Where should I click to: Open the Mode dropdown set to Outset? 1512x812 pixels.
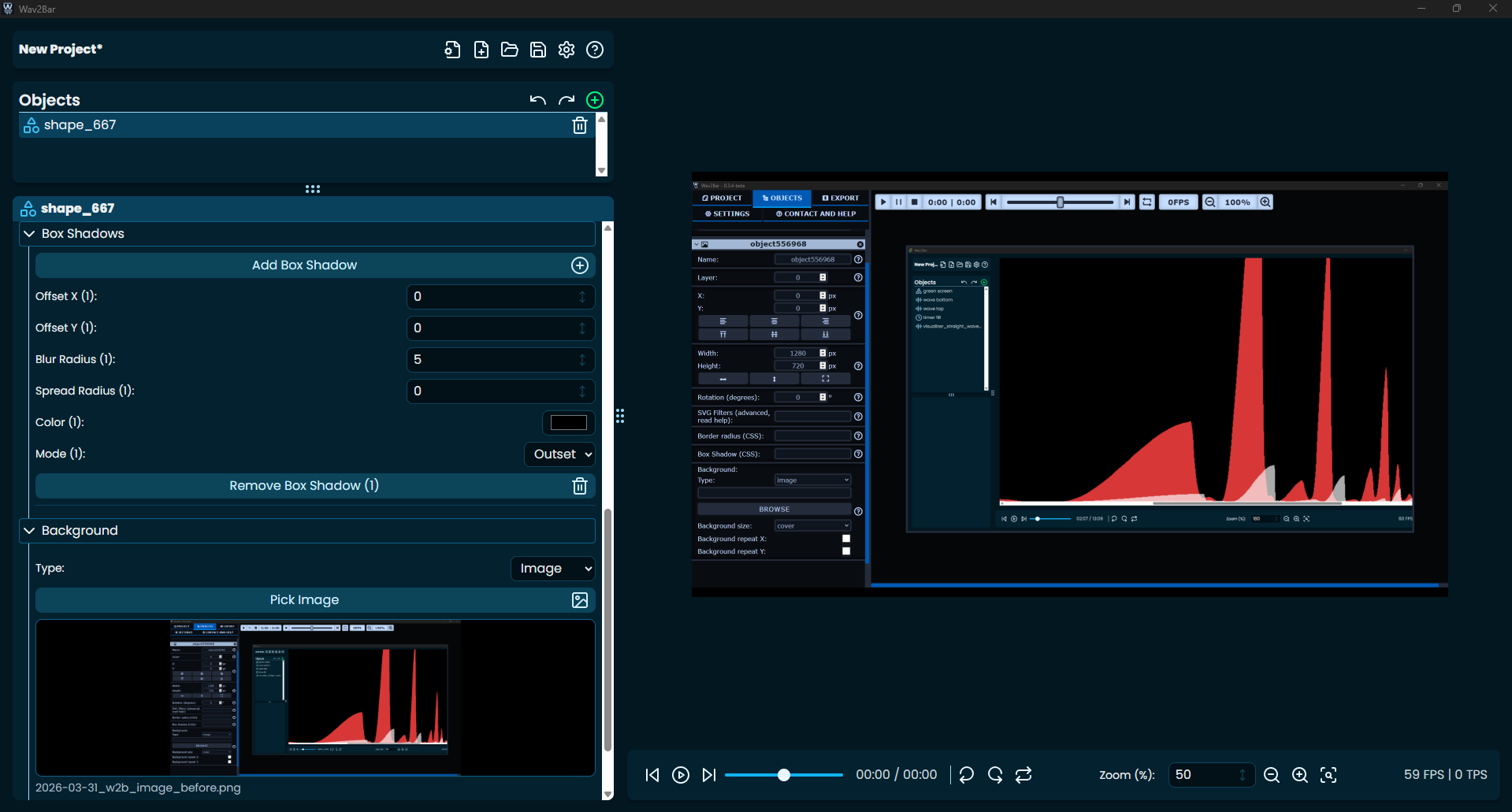pyautogui.click(x=559, y=454)
